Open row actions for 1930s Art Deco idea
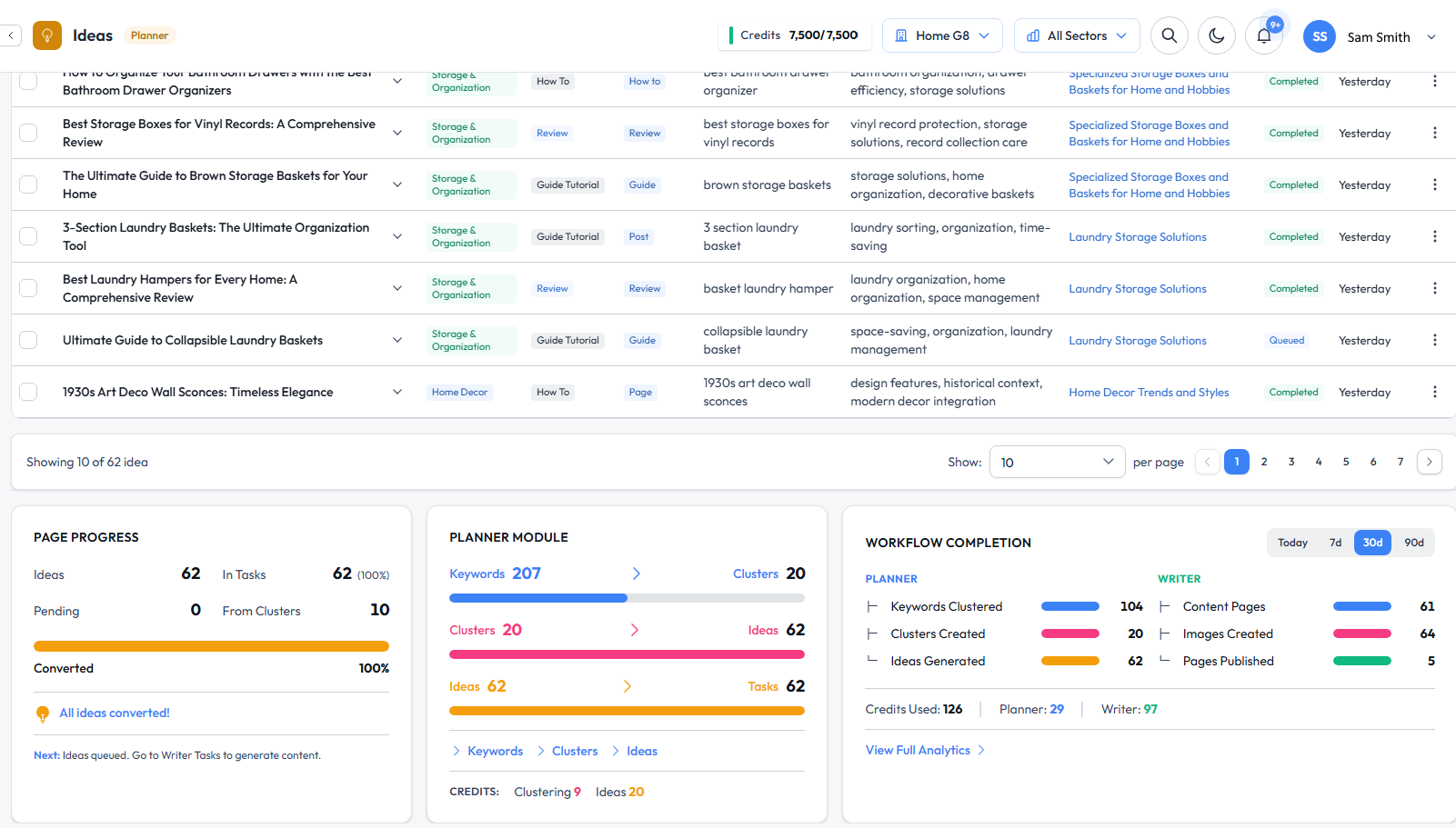 click(x=1434, y=392)
